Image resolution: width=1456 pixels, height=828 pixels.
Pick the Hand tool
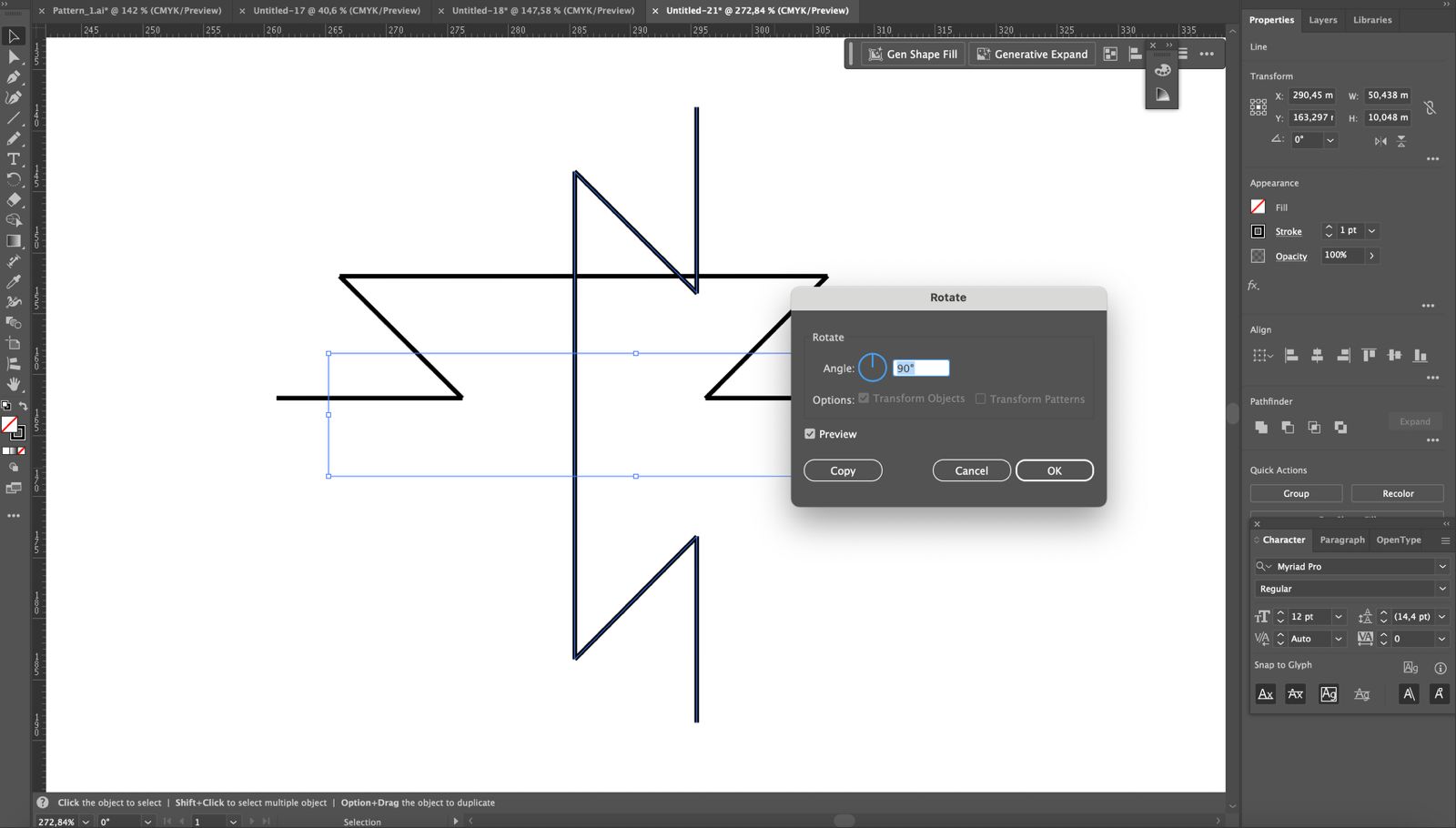point(14,384)
